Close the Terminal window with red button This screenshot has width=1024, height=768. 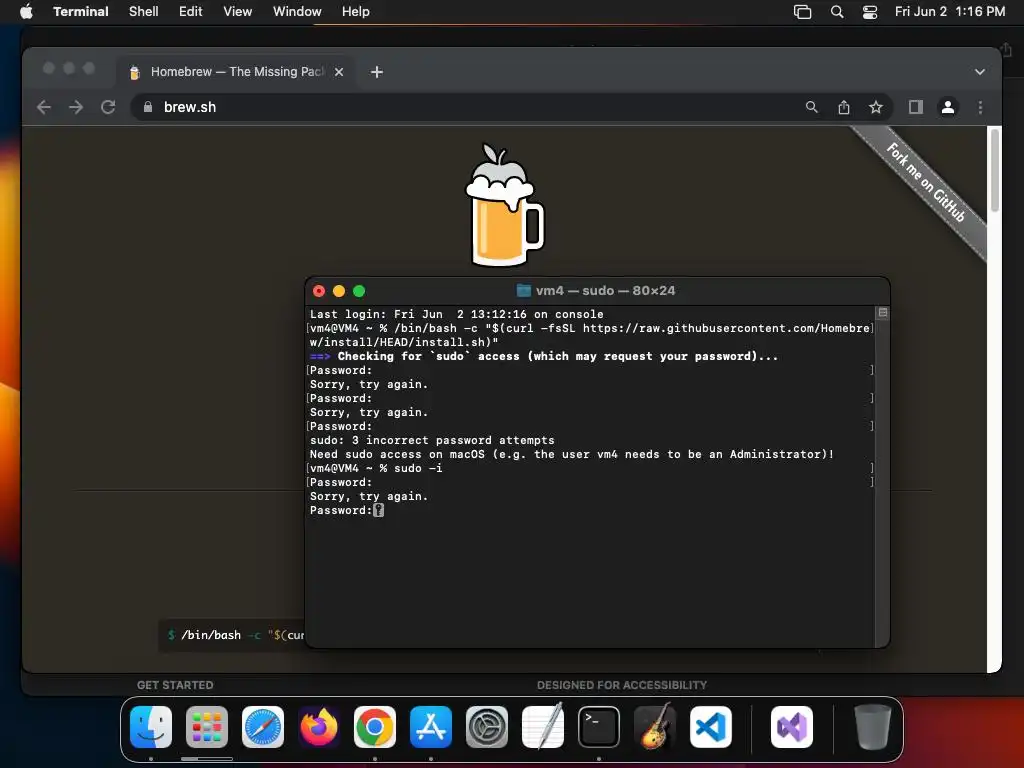pyautogui.click(x=319, y=291)
